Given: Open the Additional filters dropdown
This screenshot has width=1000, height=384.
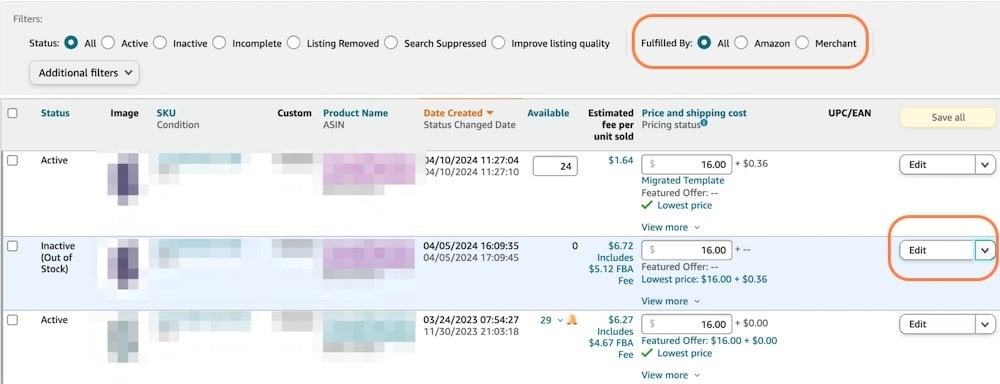Looking at the screenshot, I should (84, 73).
